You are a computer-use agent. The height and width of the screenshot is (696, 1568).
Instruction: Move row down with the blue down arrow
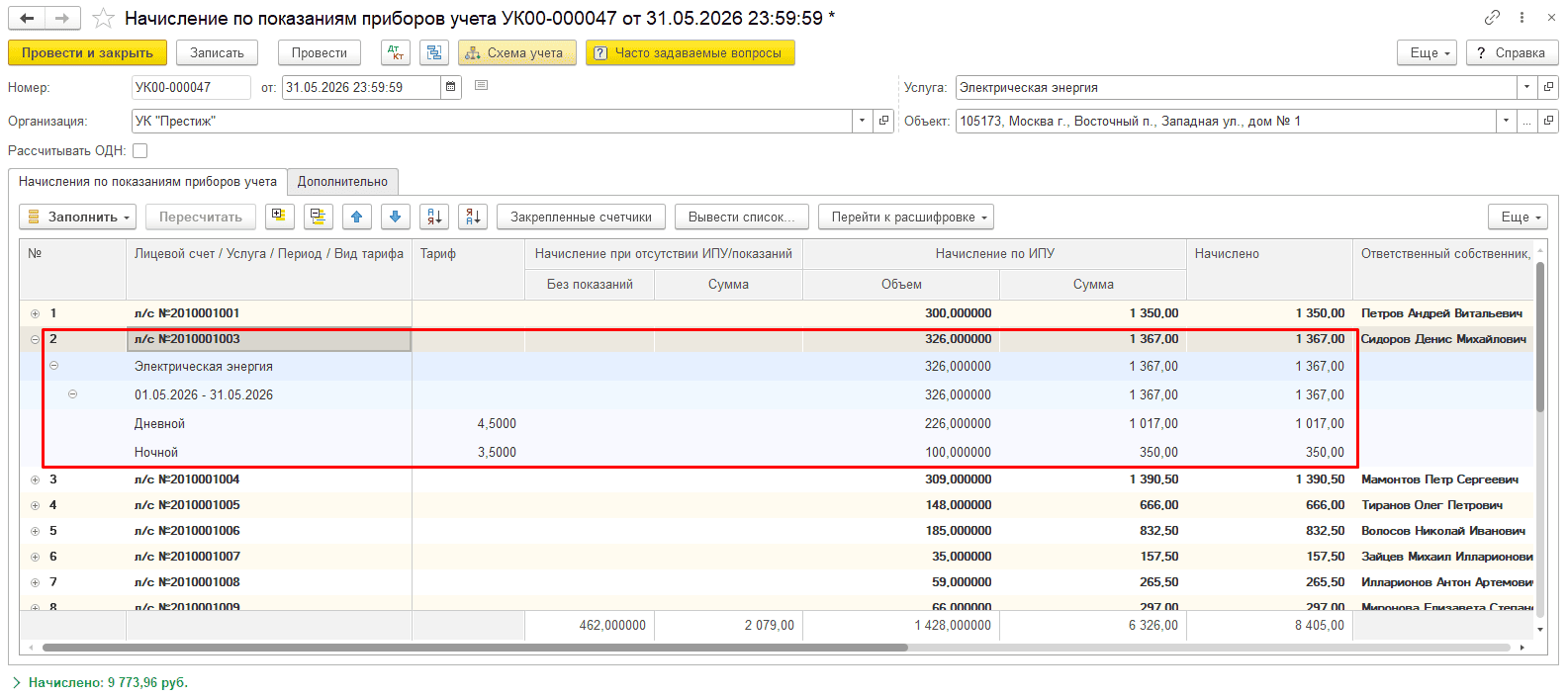coord(396,217)
